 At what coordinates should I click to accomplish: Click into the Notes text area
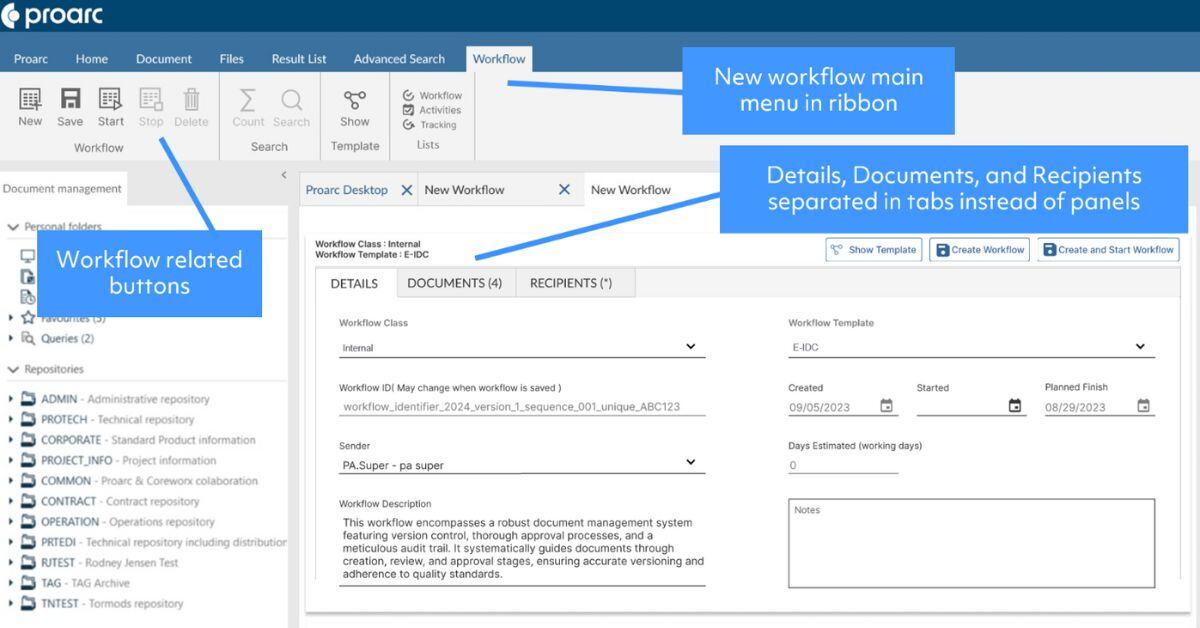pyautogui.click(x=970, y=545)
